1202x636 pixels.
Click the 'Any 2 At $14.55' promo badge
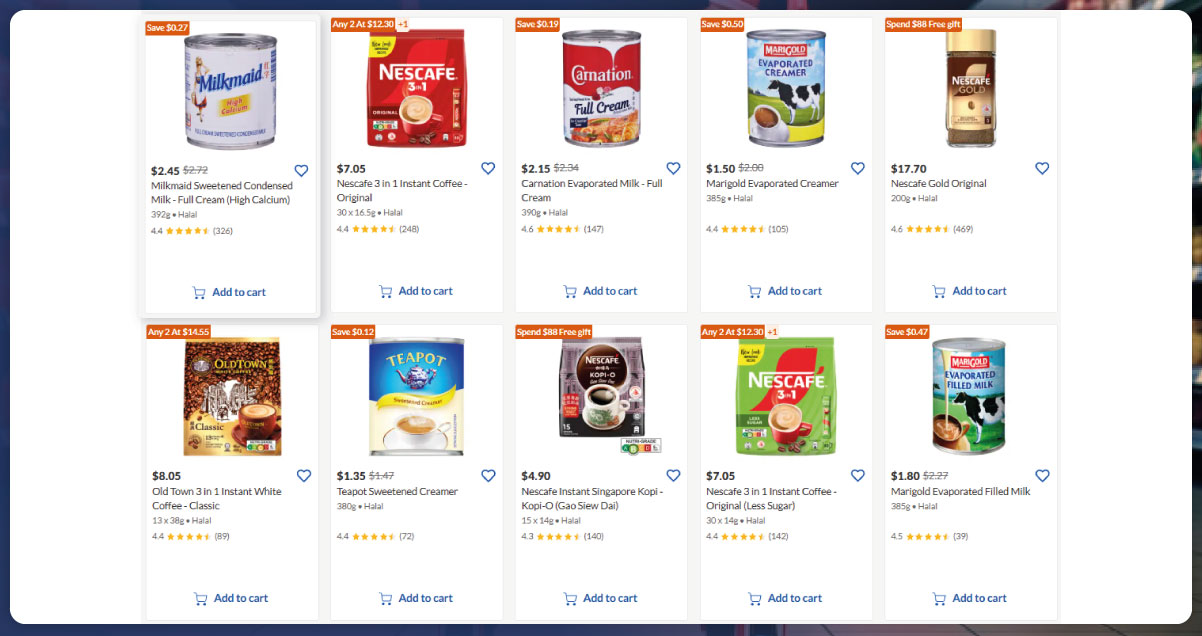pyautogui.click(x=179, y=332)
